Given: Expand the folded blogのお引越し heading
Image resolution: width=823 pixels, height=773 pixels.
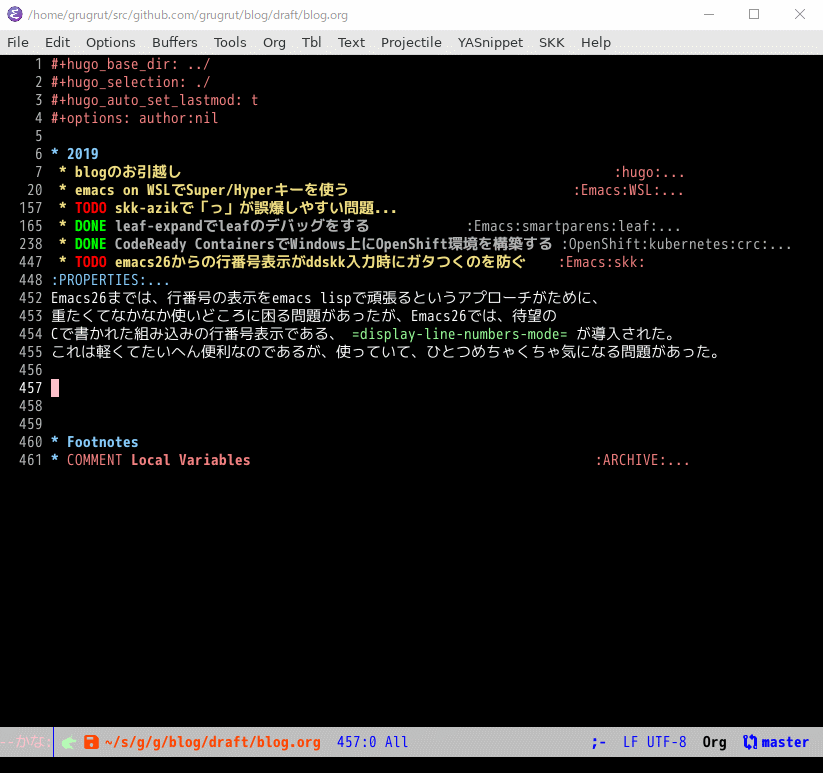Looking at the screenshot, I should (128, 172).
